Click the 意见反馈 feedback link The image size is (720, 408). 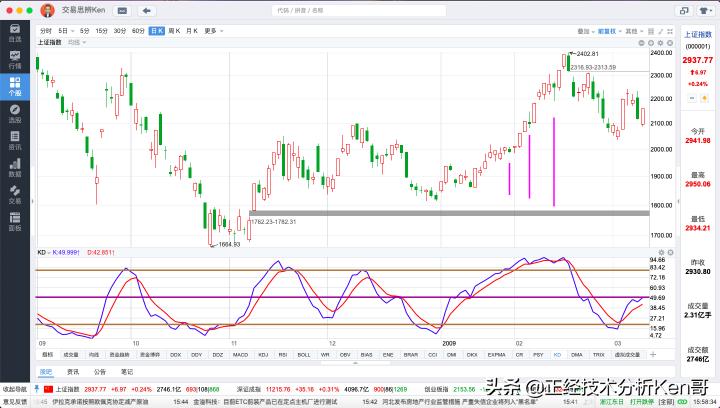point(15,402)
